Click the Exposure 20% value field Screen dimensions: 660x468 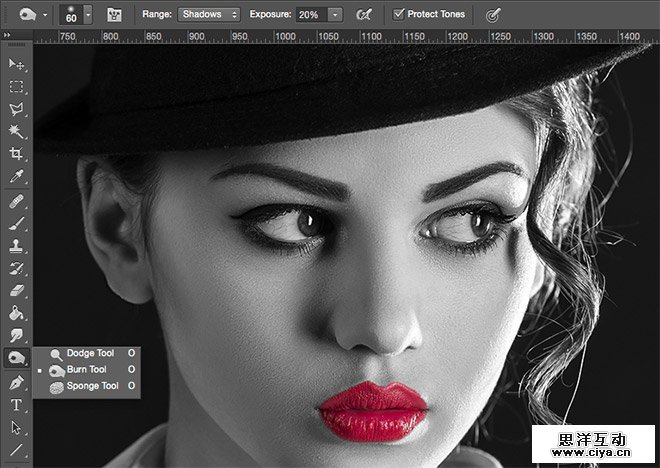pos(310,15)
